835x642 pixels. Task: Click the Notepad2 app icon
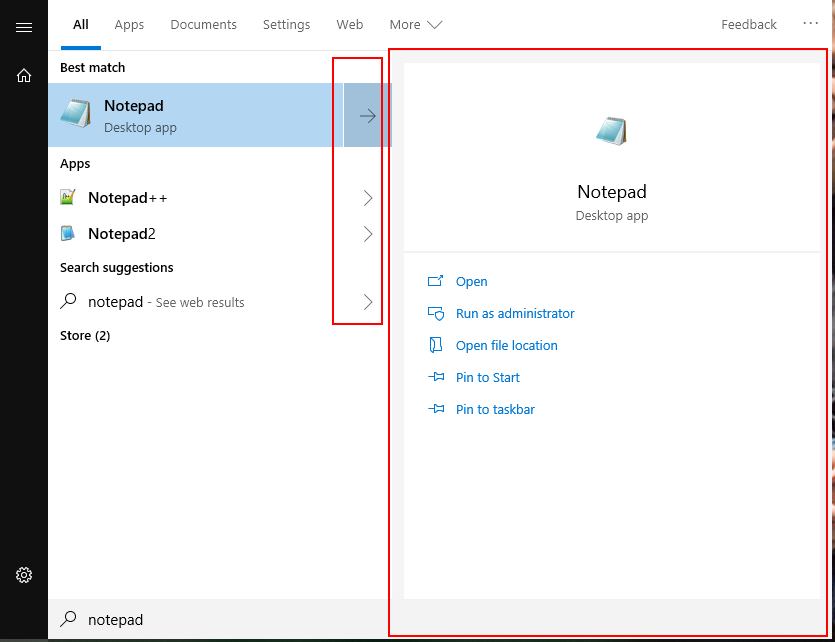pyautogui.click(x=68, y=234)
